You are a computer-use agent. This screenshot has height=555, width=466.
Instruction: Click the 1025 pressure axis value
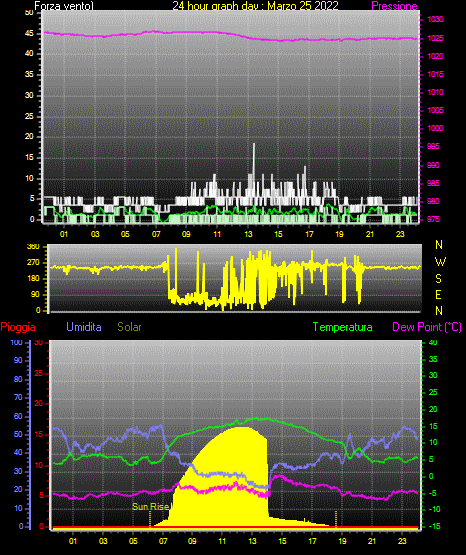pos(435,38)
